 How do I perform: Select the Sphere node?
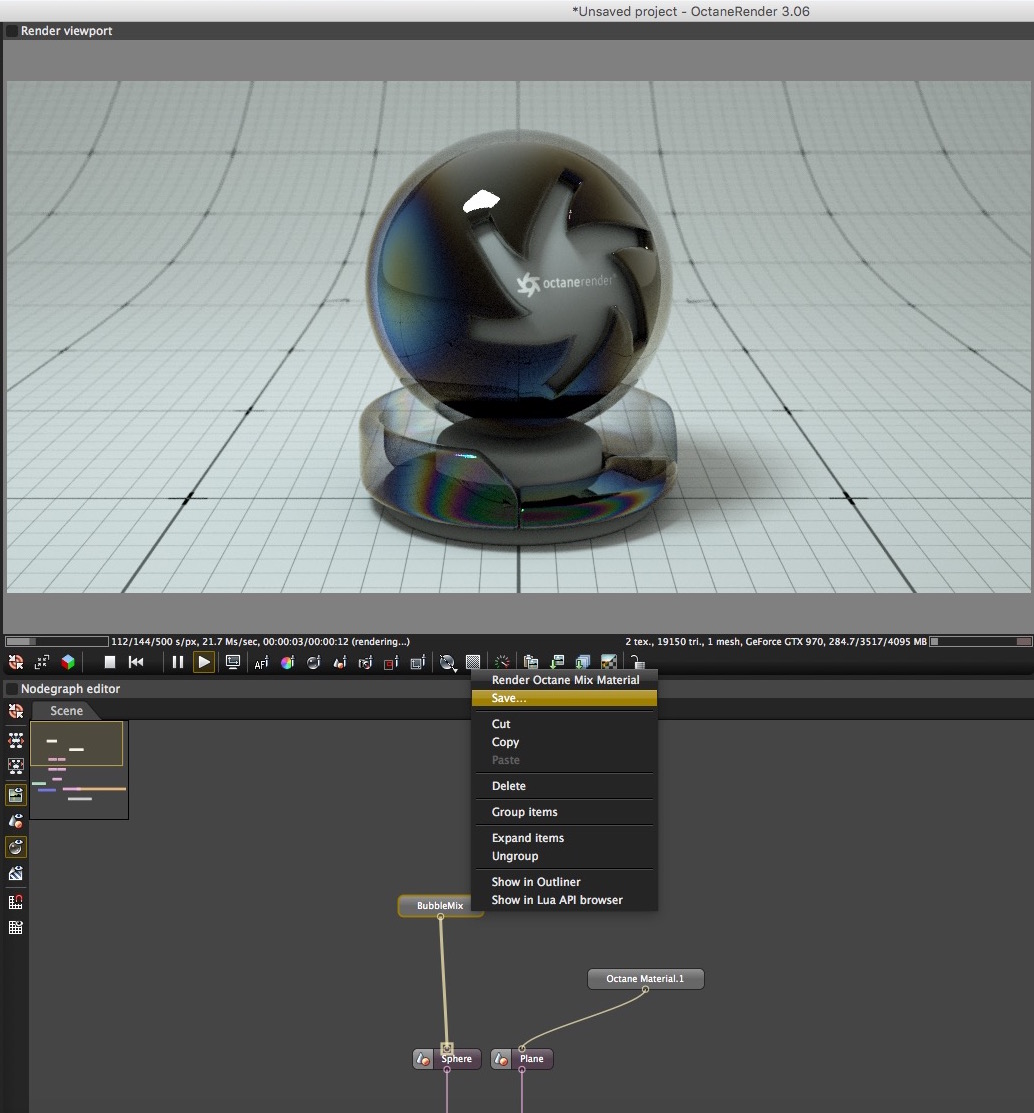(456, 1059)
